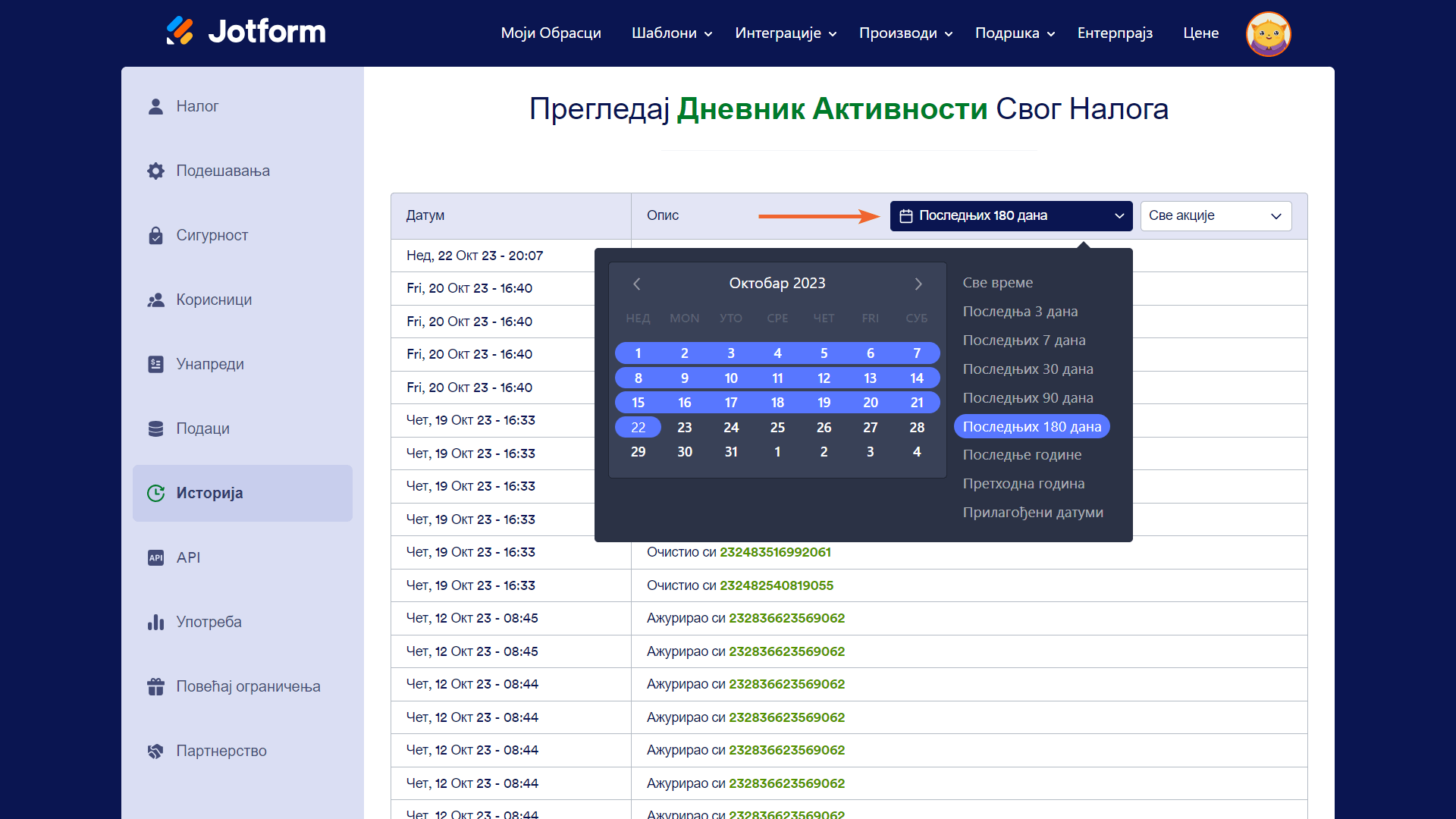Screen dimensions: 1456x819
Task: Open the user avatar profile menu
Action: (1267, 34)
